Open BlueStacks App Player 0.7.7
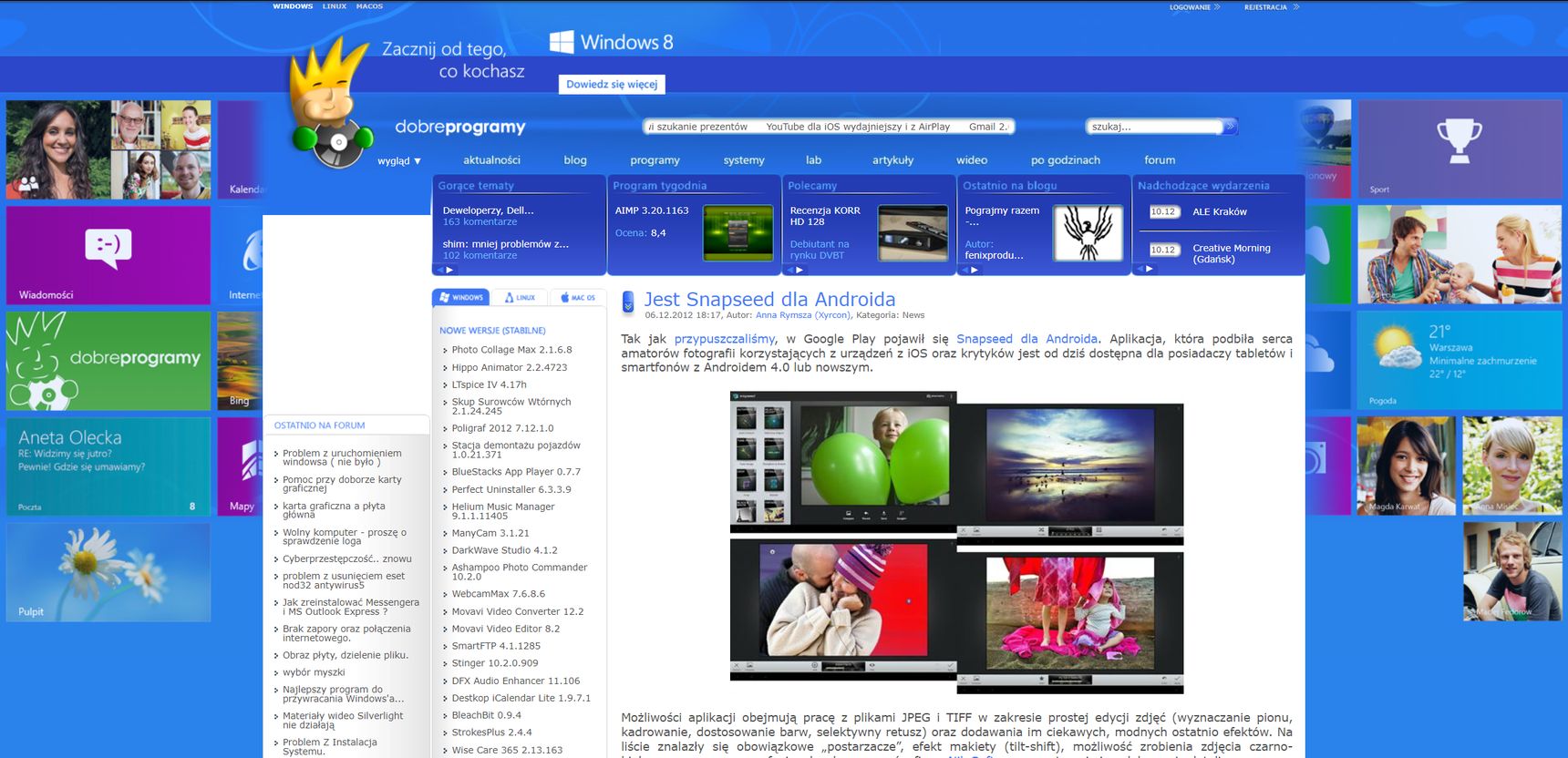The image size is (1568, 758). pos(516,472)
